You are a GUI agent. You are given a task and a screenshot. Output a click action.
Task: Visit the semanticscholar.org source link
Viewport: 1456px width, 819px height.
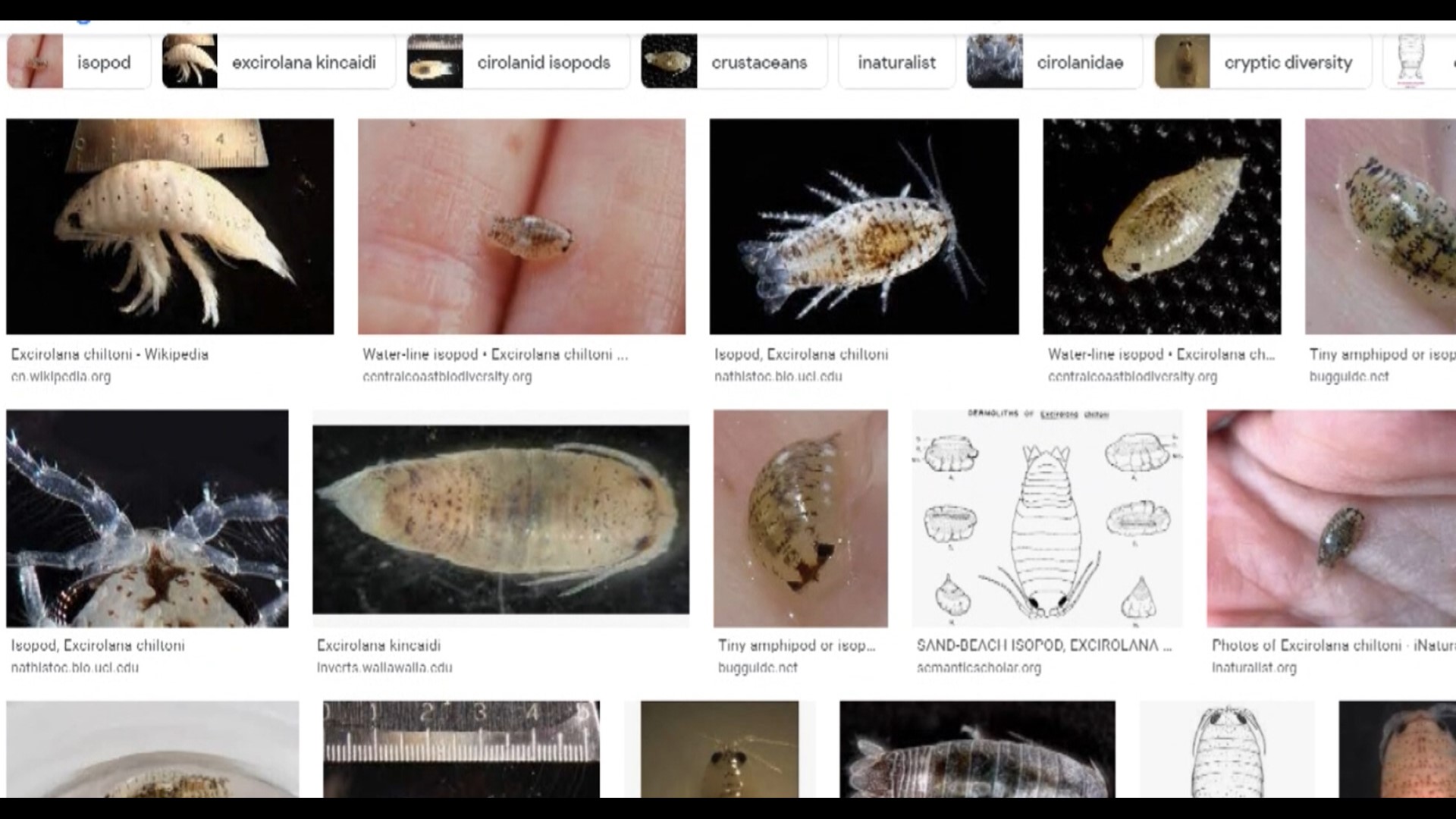point(978,667)
